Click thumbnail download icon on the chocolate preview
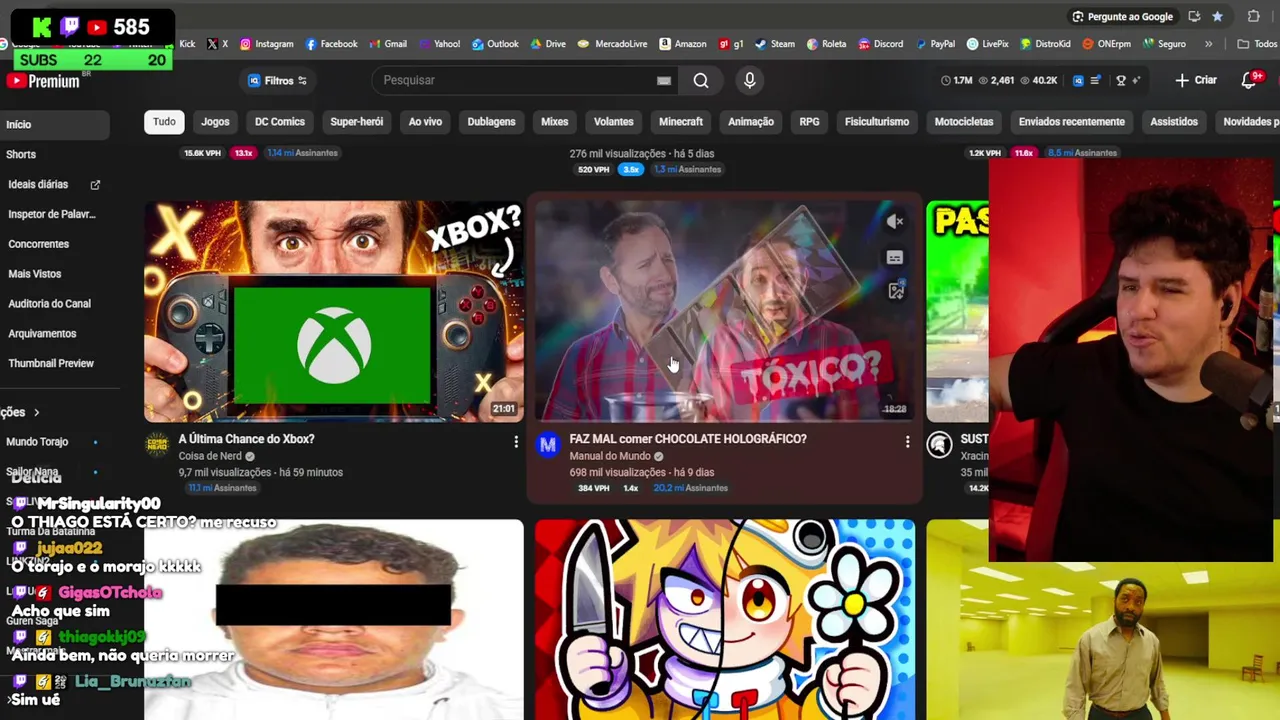This screenshot has height=720, width=1280. 896,291
